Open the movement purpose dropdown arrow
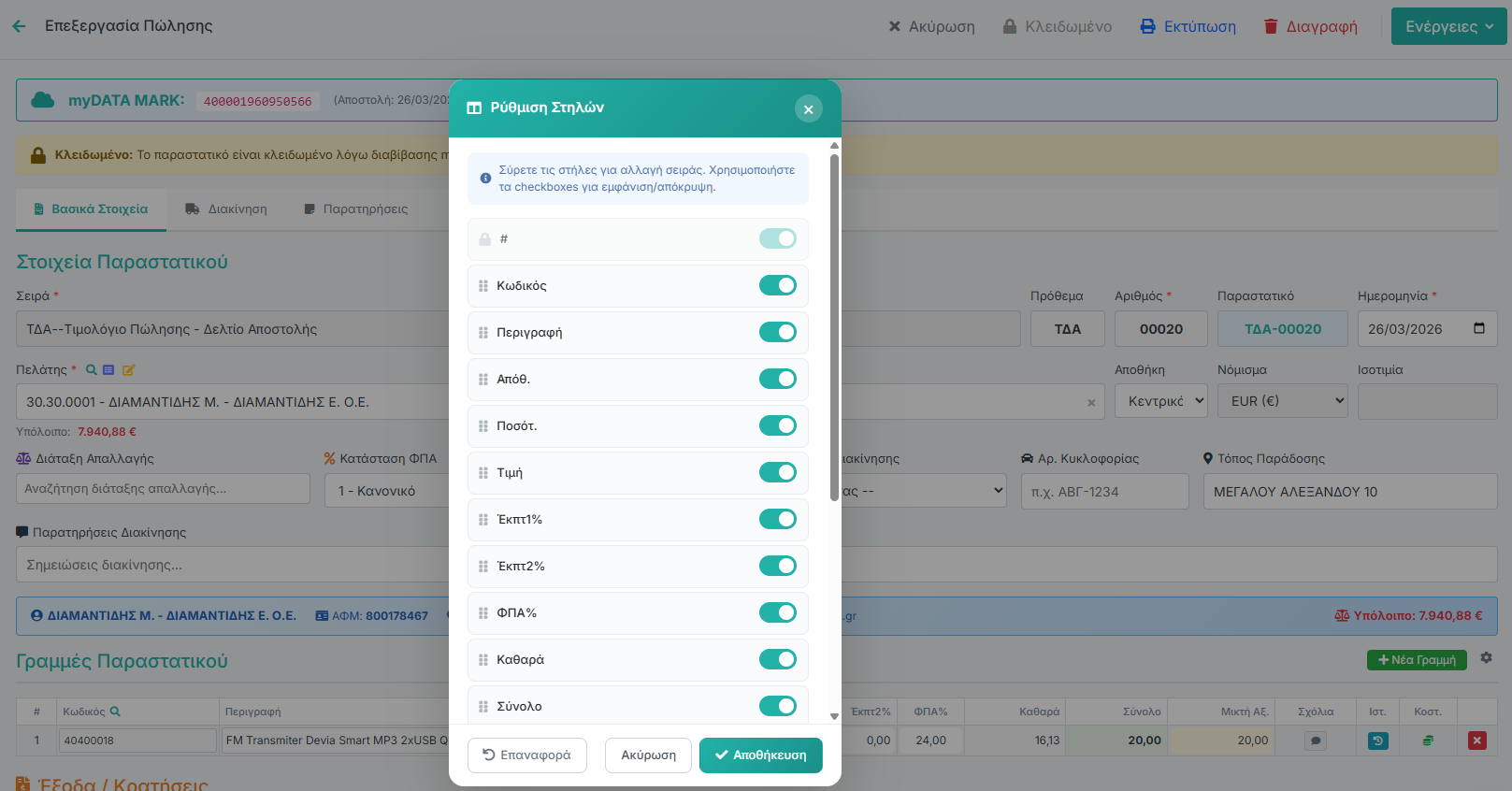The height and width of the screenshot is (791, 1512). pos(998,491)
